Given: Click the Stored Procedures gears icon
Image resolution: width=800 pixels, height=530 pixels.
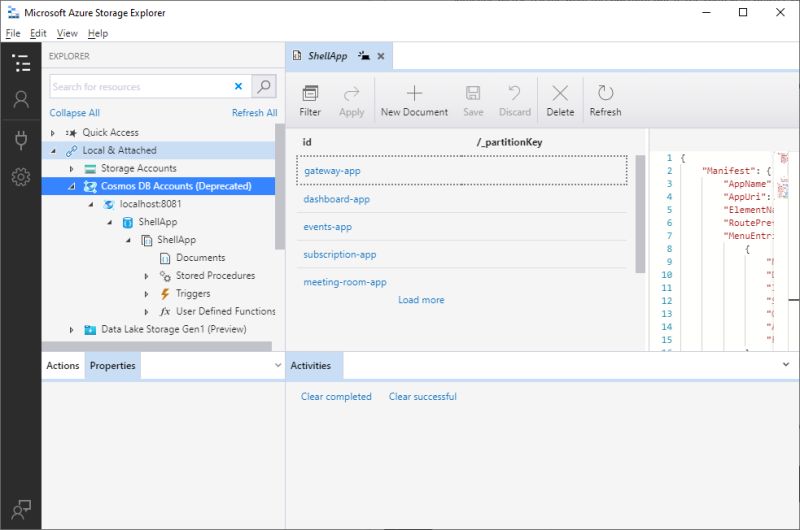Looking at the screenshot, I should [x=165, y=276].
